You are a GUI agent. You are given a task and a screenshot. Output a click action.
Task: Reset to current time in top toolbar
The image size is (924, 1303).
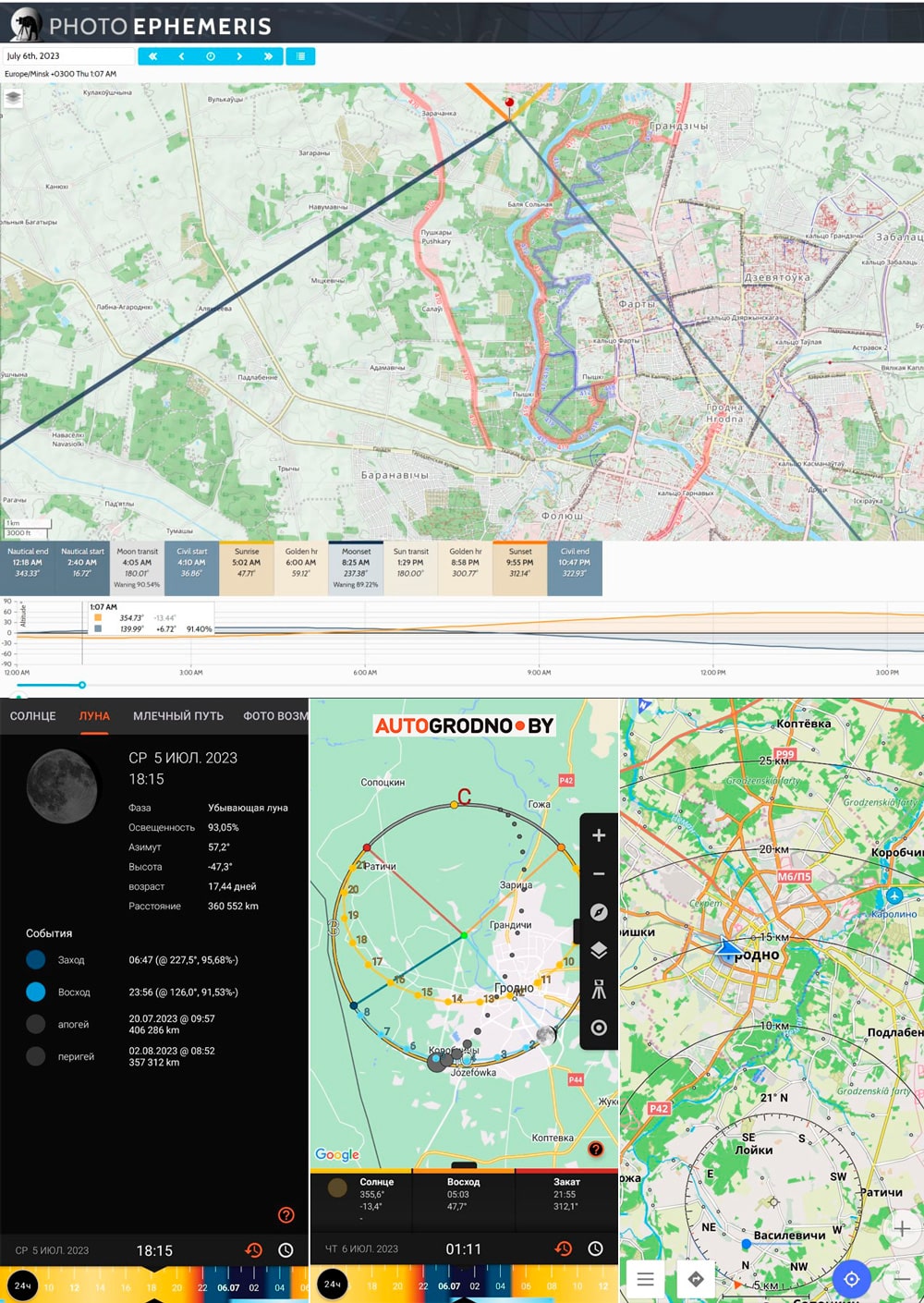click(x=210, y=56)
